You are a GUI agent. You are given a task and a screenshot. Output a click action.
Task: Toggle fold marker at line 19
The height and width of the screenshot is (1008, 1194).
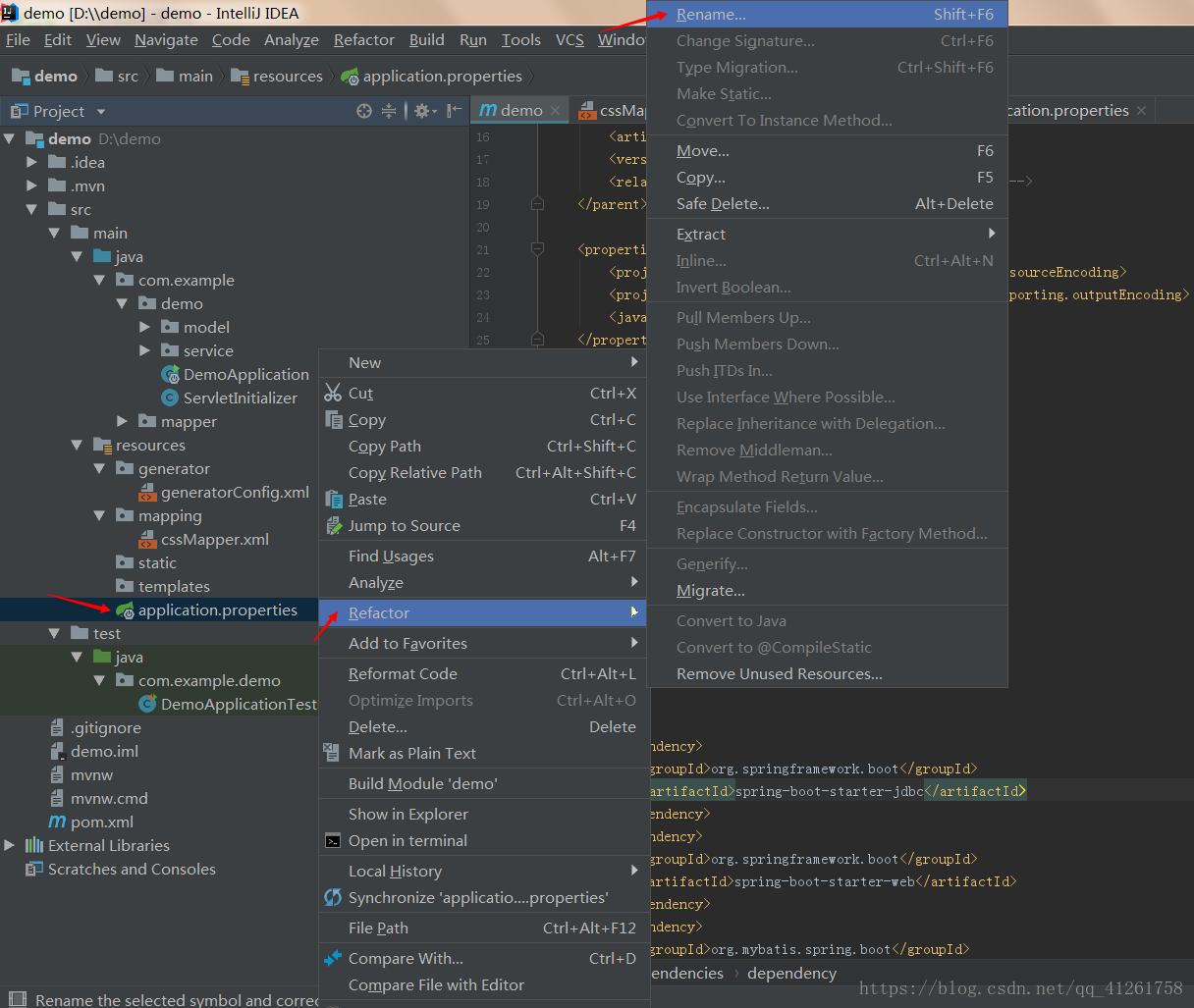tap(537, 204)
